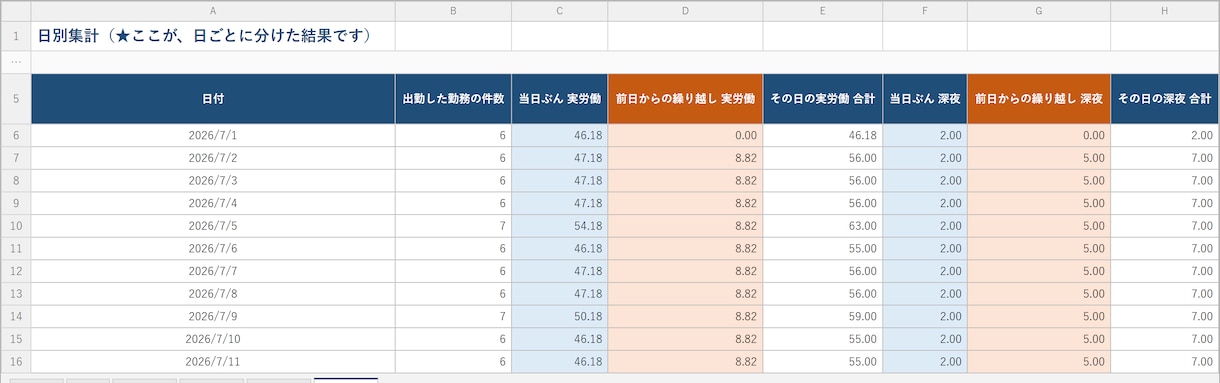Image resolution: width=1220 pixels, height=383 pixels.
Task: Select the 63.00 total labor cell
Action: (x=823, y=226)
